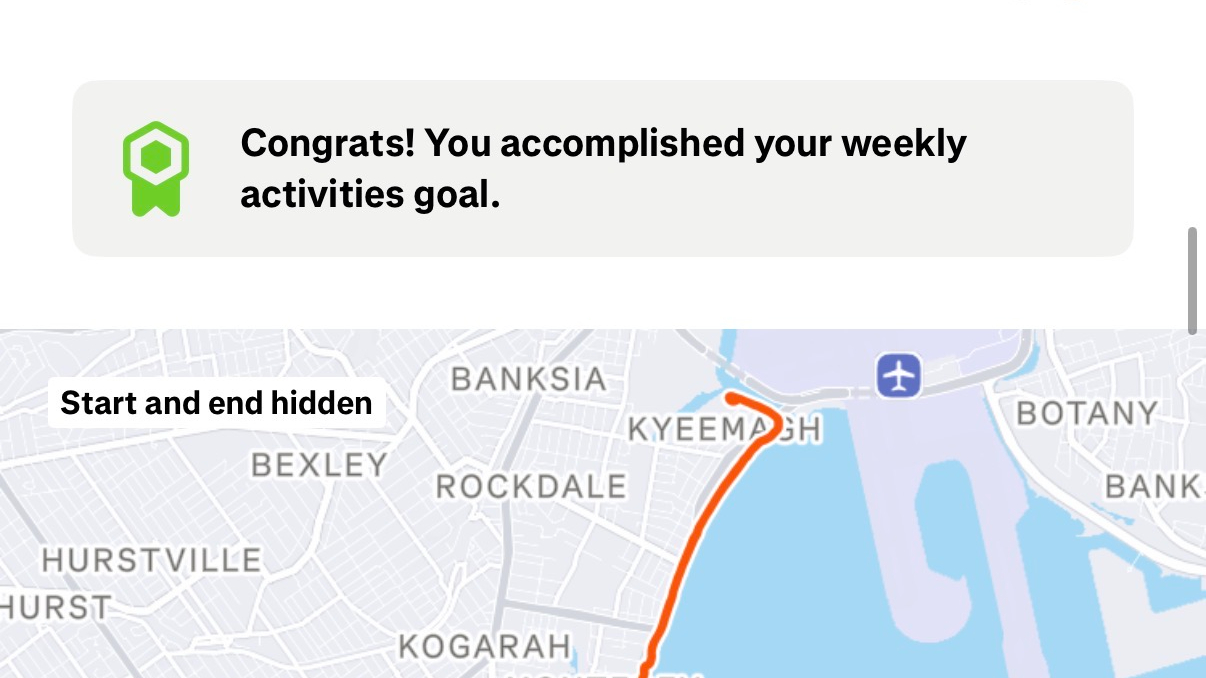Viewport: 1206px width, 678px height.
Task: Click the BEXLEY suburb label
Action: point(319,465)
